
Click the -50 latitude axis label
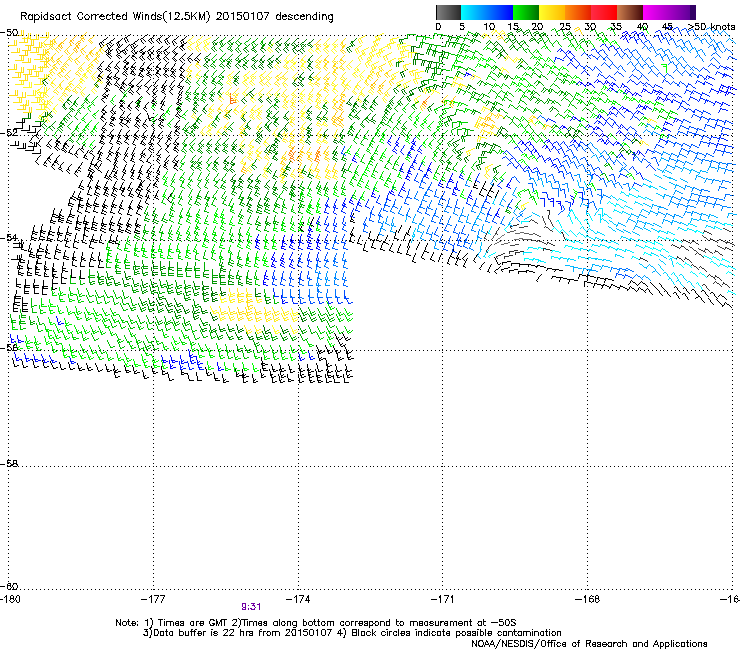click(x=9, y=33)
